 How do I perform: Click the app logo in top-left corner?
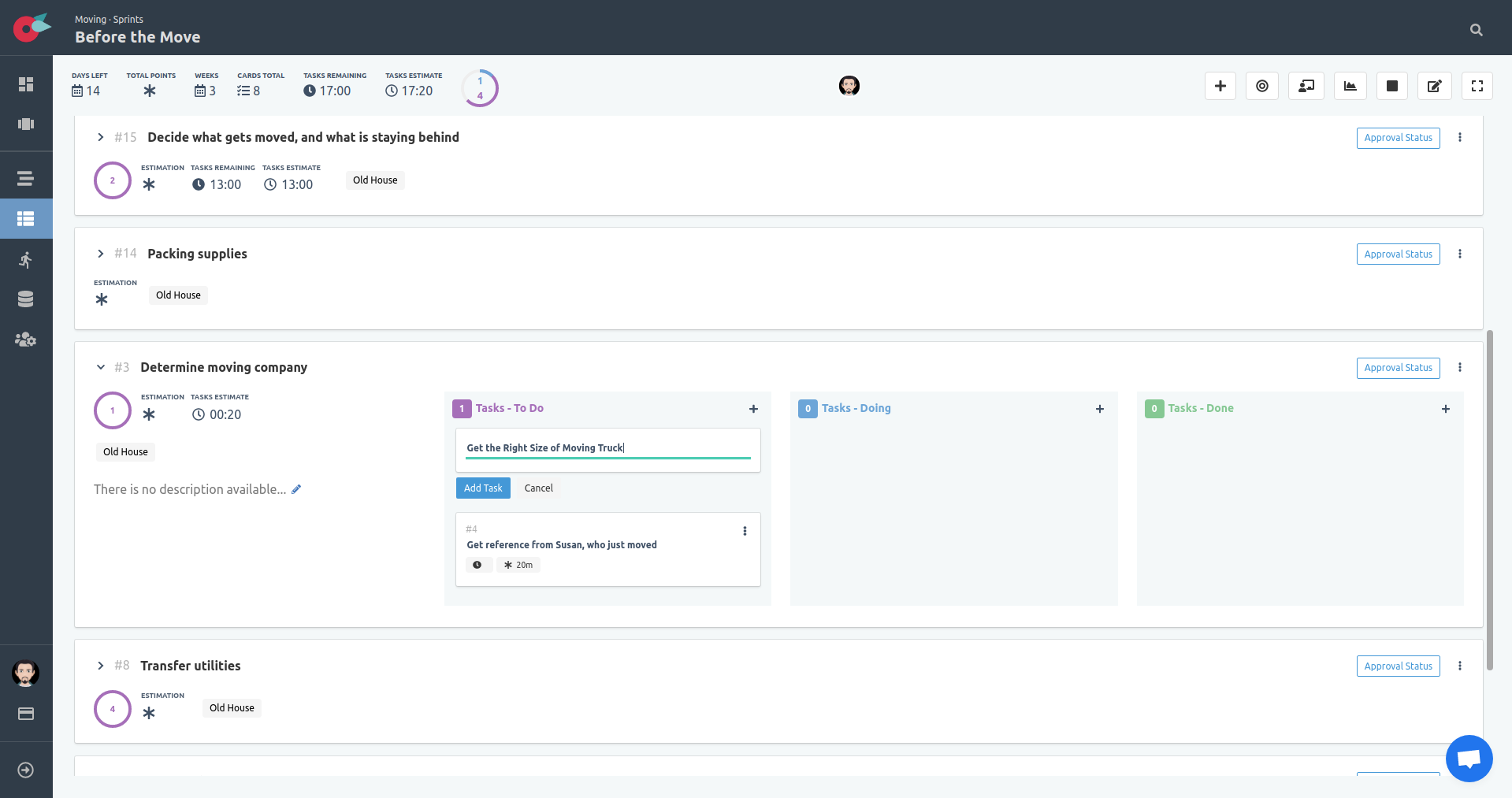(32, 28)
